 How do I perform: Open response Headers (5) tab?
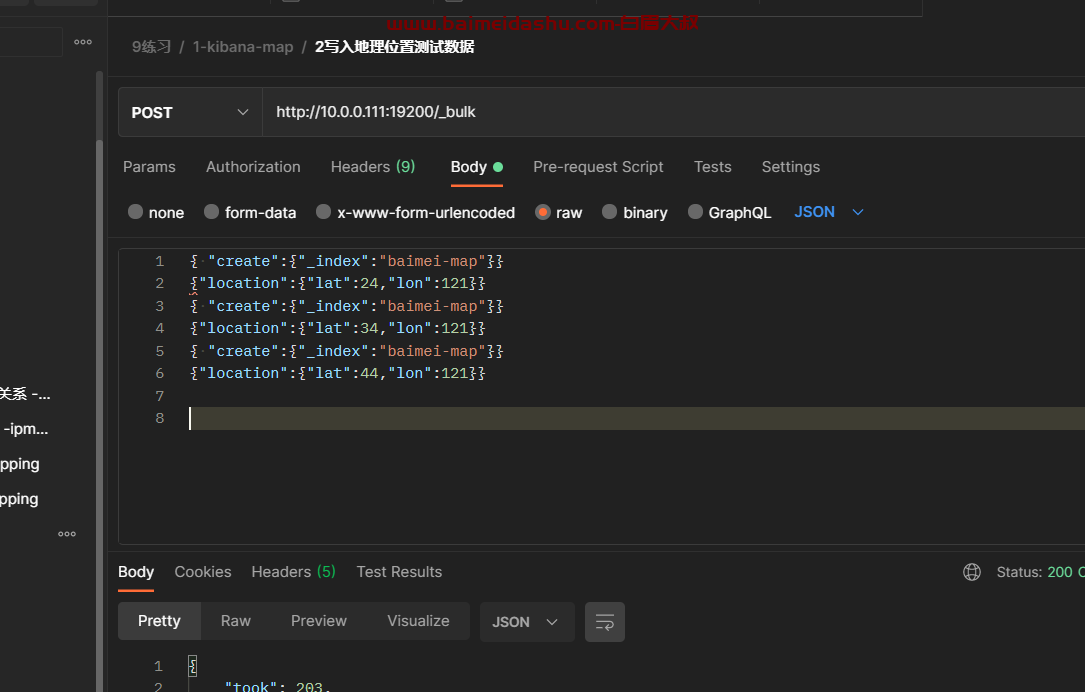pos(293,572)
